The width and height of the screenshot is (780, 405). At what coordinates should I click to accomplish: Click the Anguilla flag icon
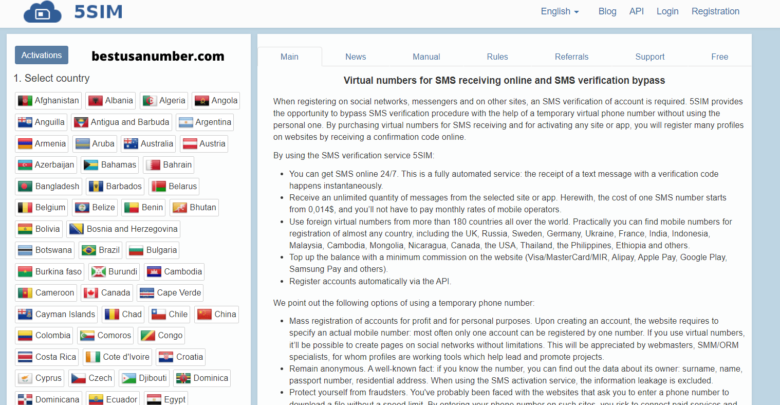(25, 122)
